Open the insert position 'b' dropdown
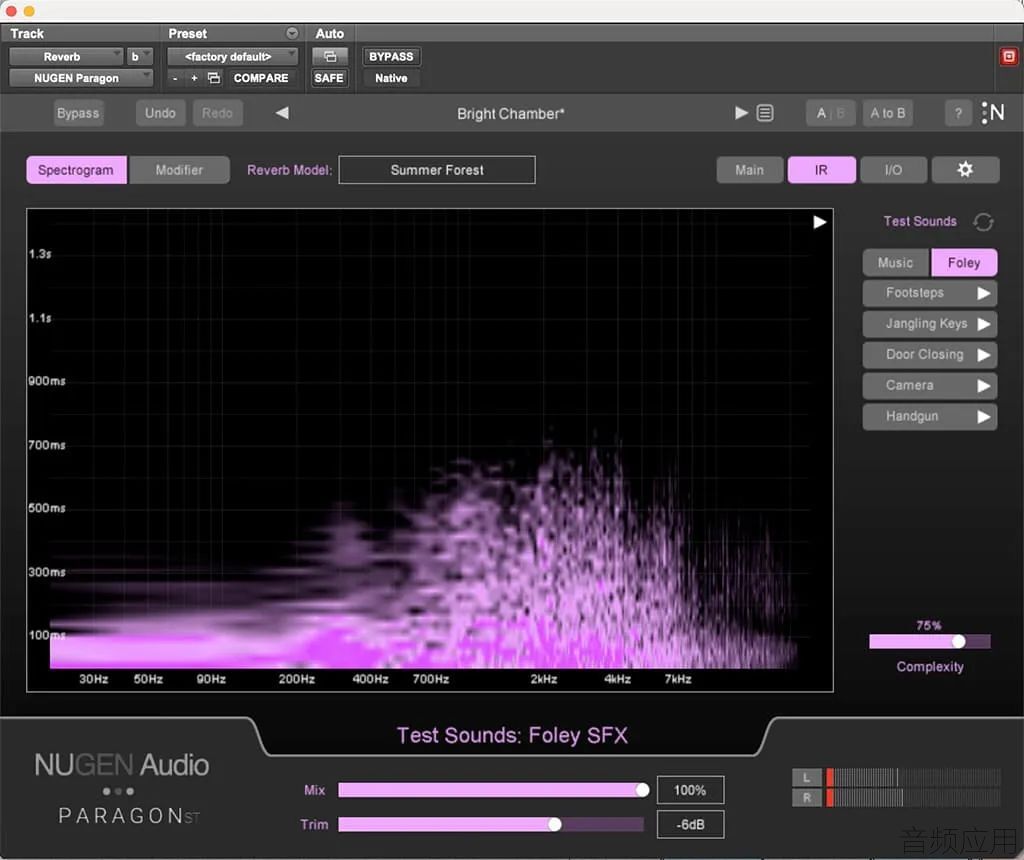Screen dimensions: 1024x860 tap(139, 57)
